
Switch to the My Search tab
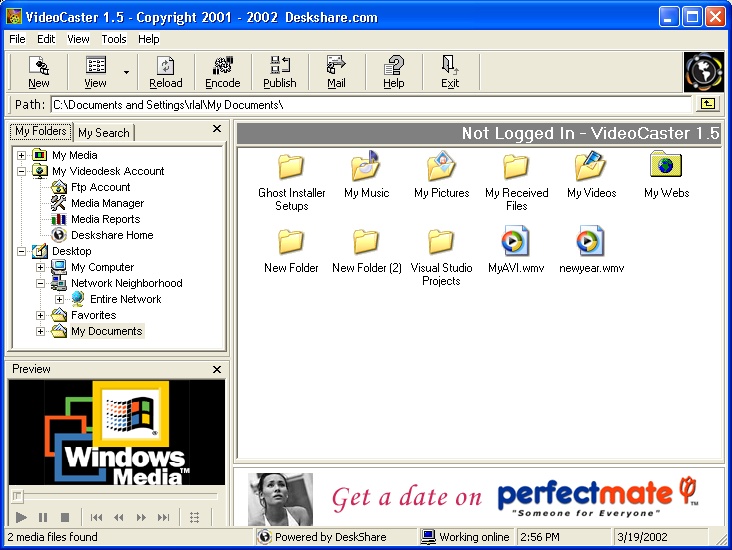pyautogui.click(x=104, y=133)
